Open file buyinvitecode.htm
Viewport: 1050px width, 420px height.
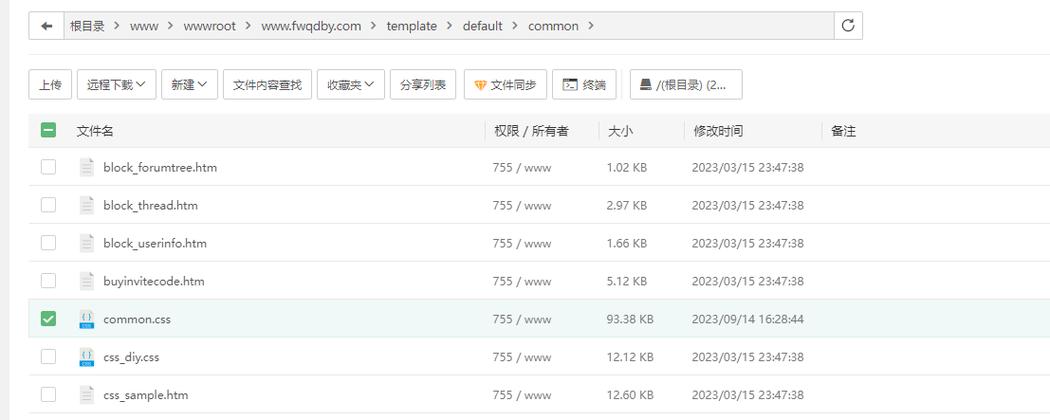[154, 281]
